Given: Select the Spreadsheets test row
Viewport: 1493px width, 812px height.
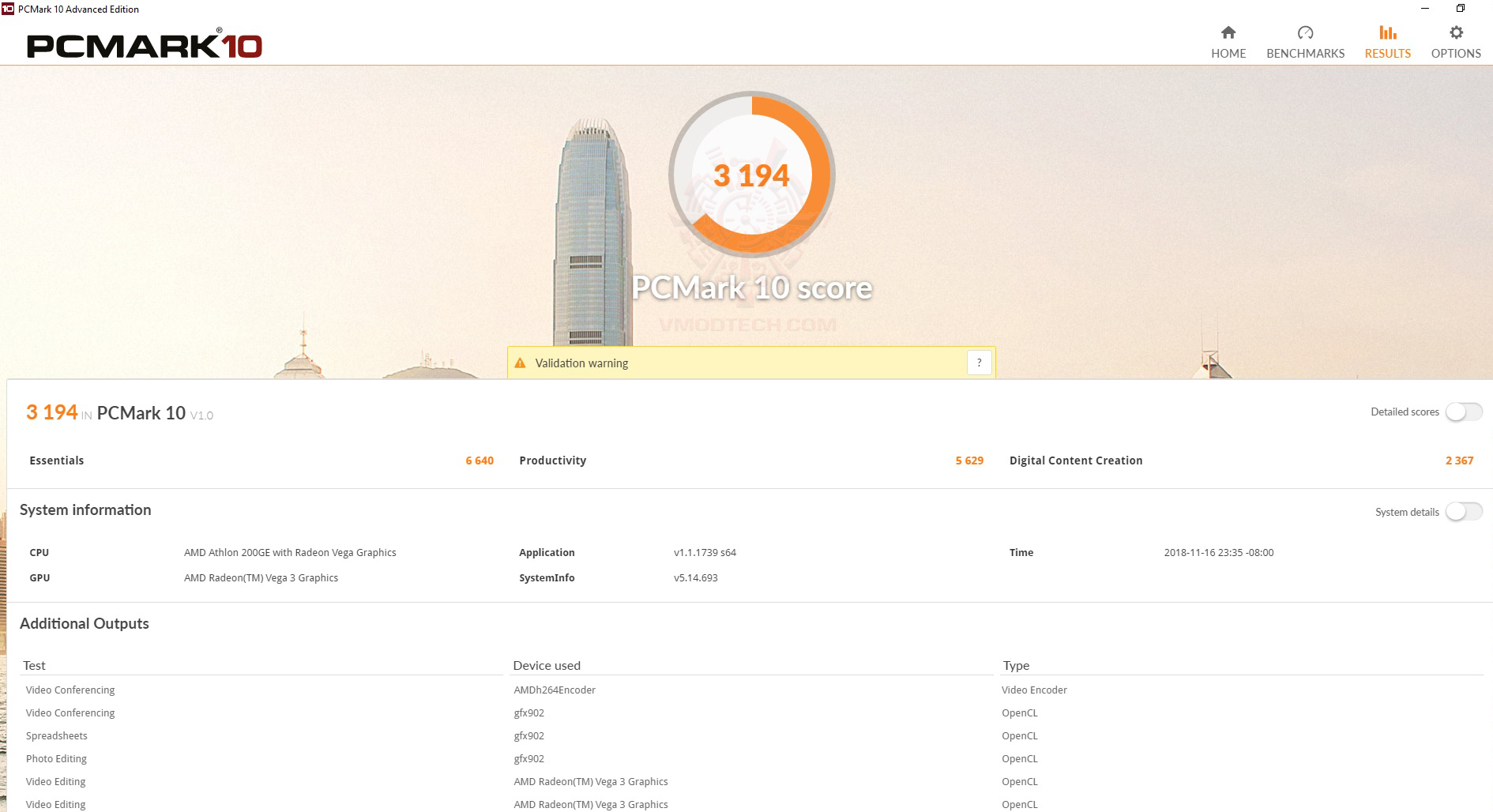Looking at the screenshot, I should (56, 736).
